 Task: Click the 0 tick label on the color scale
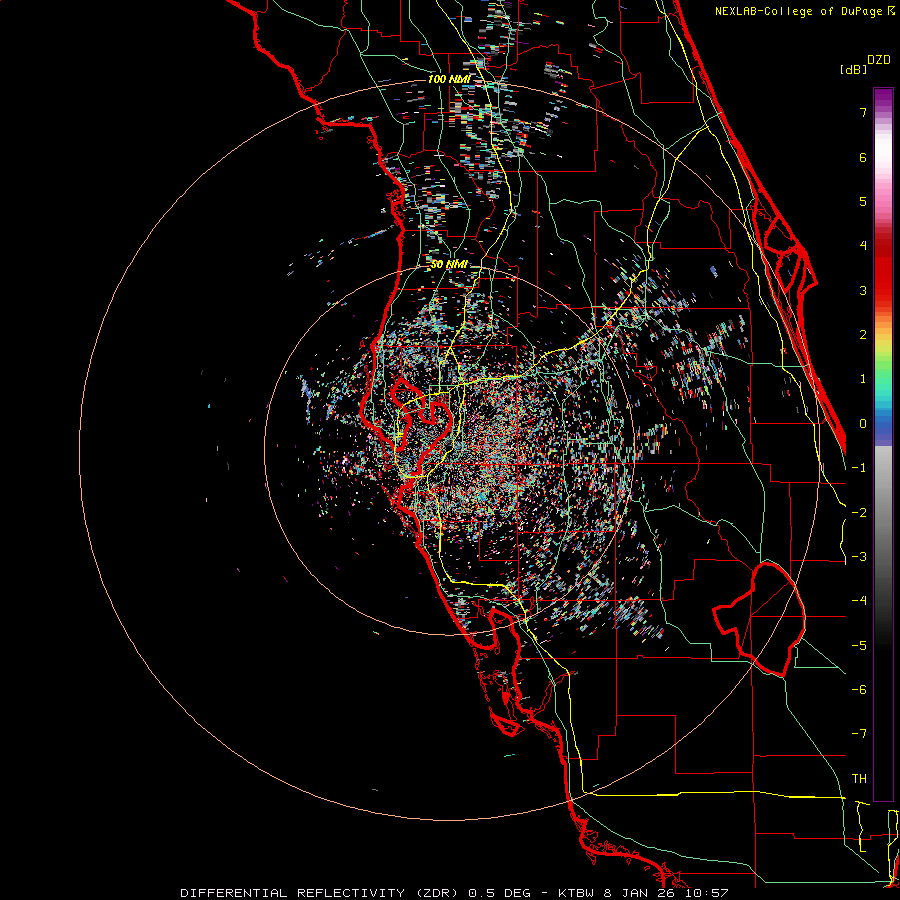(863, 424)
